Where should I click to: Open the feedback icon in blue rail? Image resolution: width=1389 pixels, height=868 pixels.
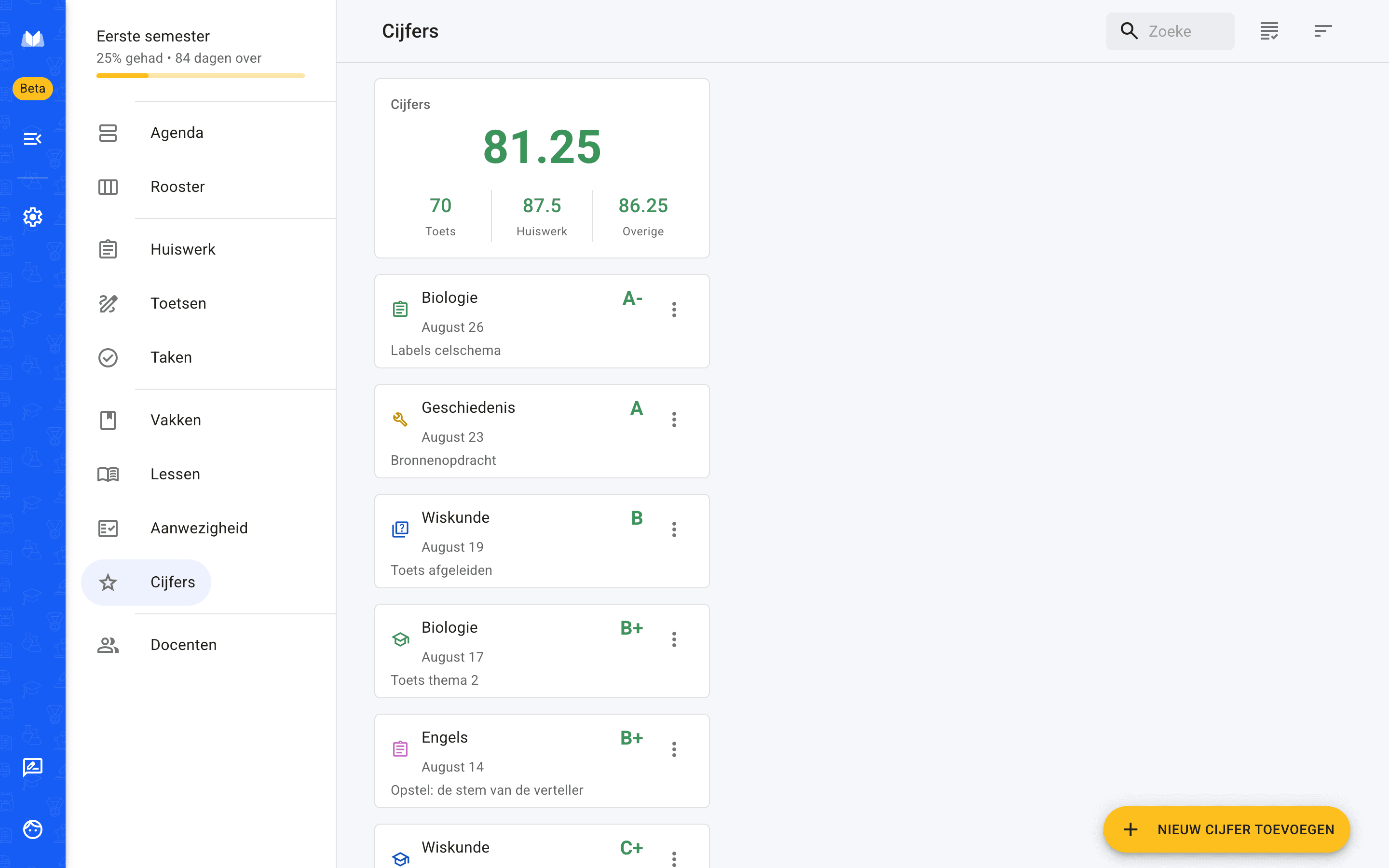[32, 768]
